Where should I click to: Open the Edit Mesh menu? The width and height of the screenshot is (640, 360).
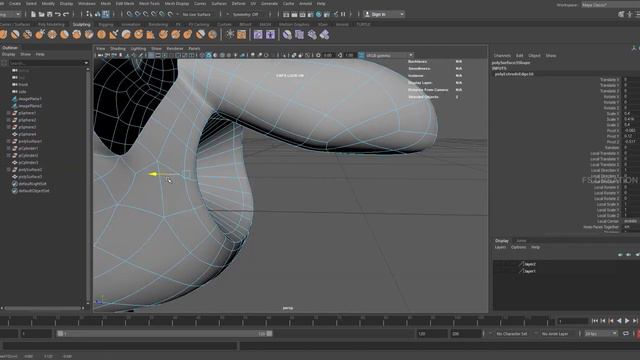125,4
